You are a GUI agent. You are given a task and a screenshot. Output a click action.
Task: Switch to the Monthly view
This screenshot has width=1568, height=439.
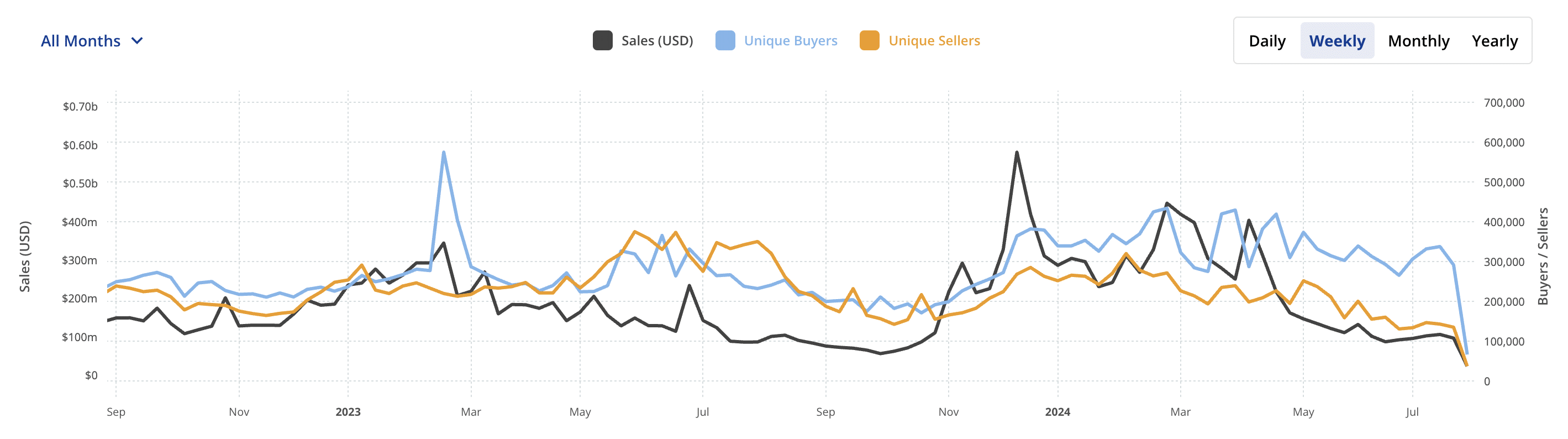pos(1418,41)
